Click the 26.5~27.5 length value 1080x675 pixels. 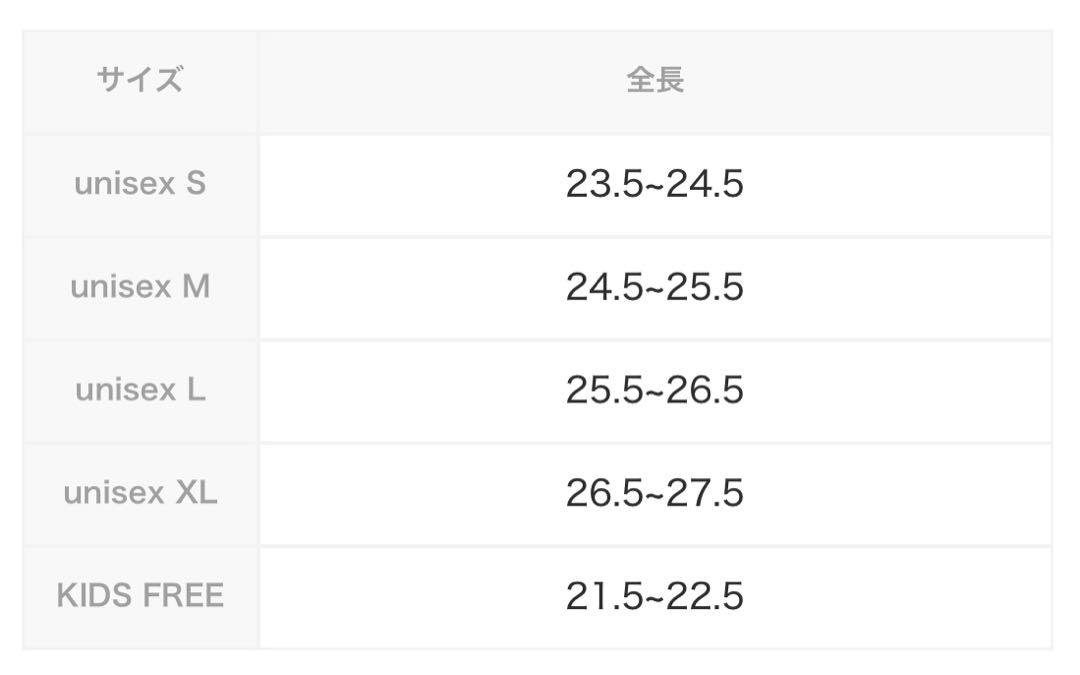(655, 492)
